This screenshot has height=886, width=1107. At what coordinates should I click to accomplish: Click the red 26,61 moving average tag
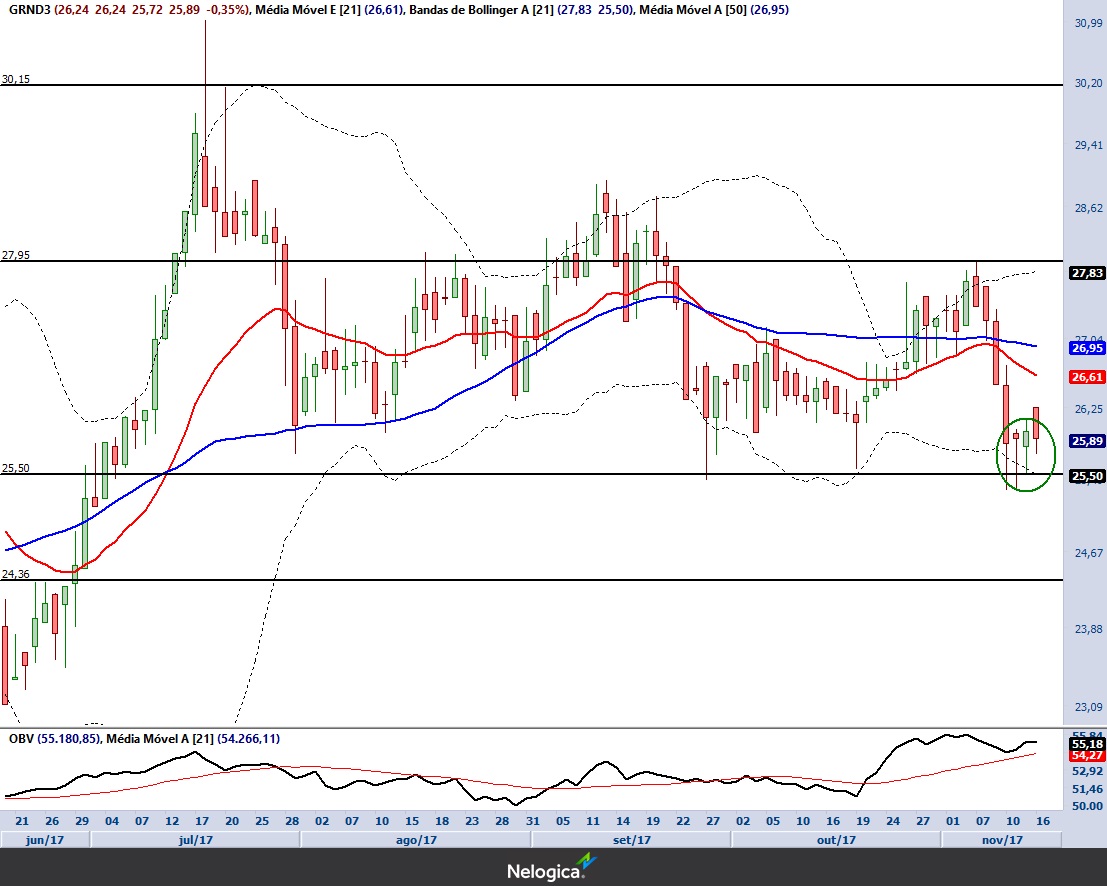[1086, 377]
